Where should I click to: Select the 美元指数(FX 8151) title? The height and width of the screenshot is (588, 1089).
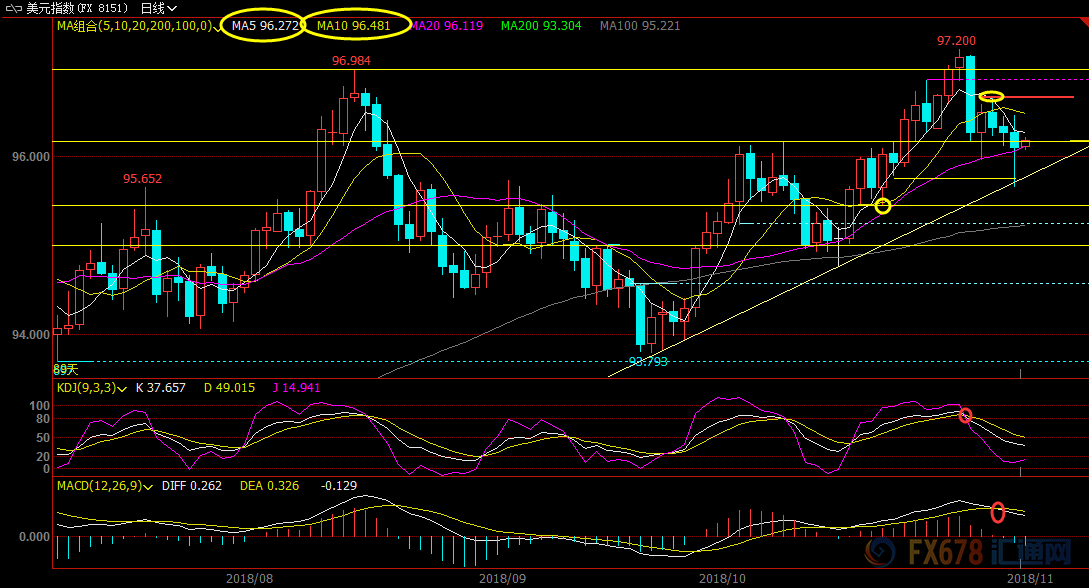(x=77, y=8)
